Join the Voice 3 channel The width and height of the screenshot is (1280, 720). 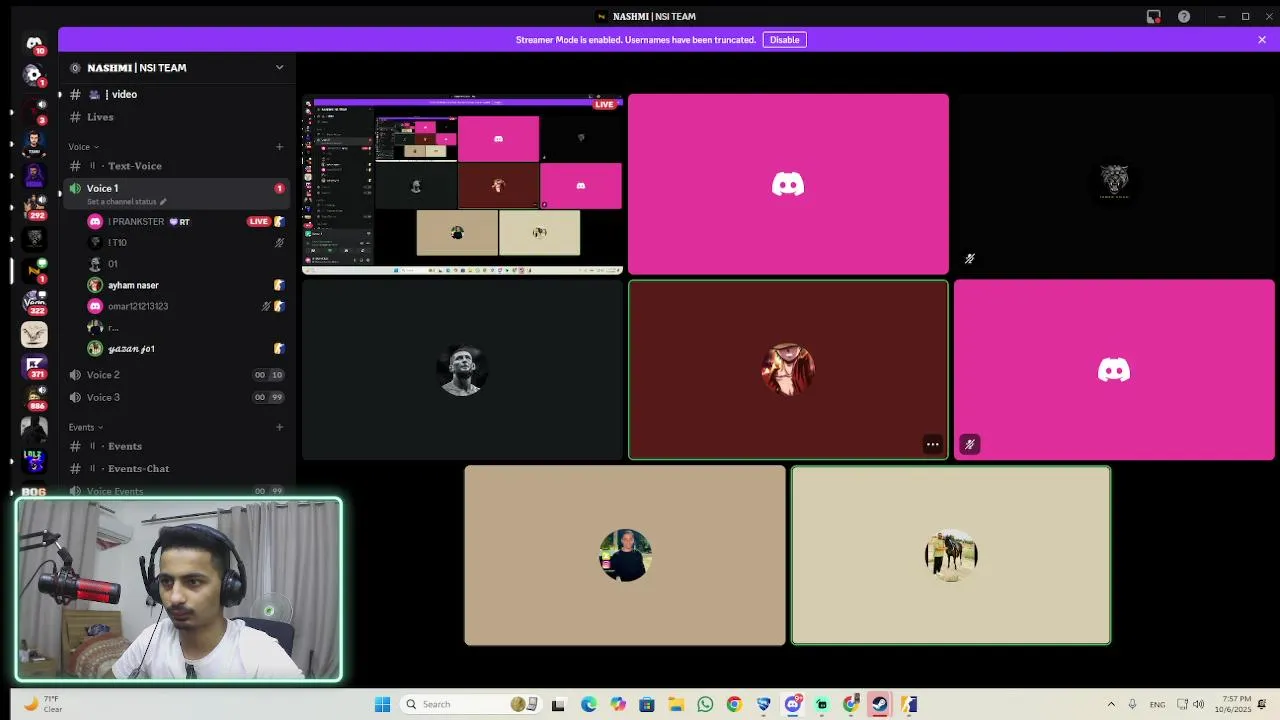coord(176,397)
